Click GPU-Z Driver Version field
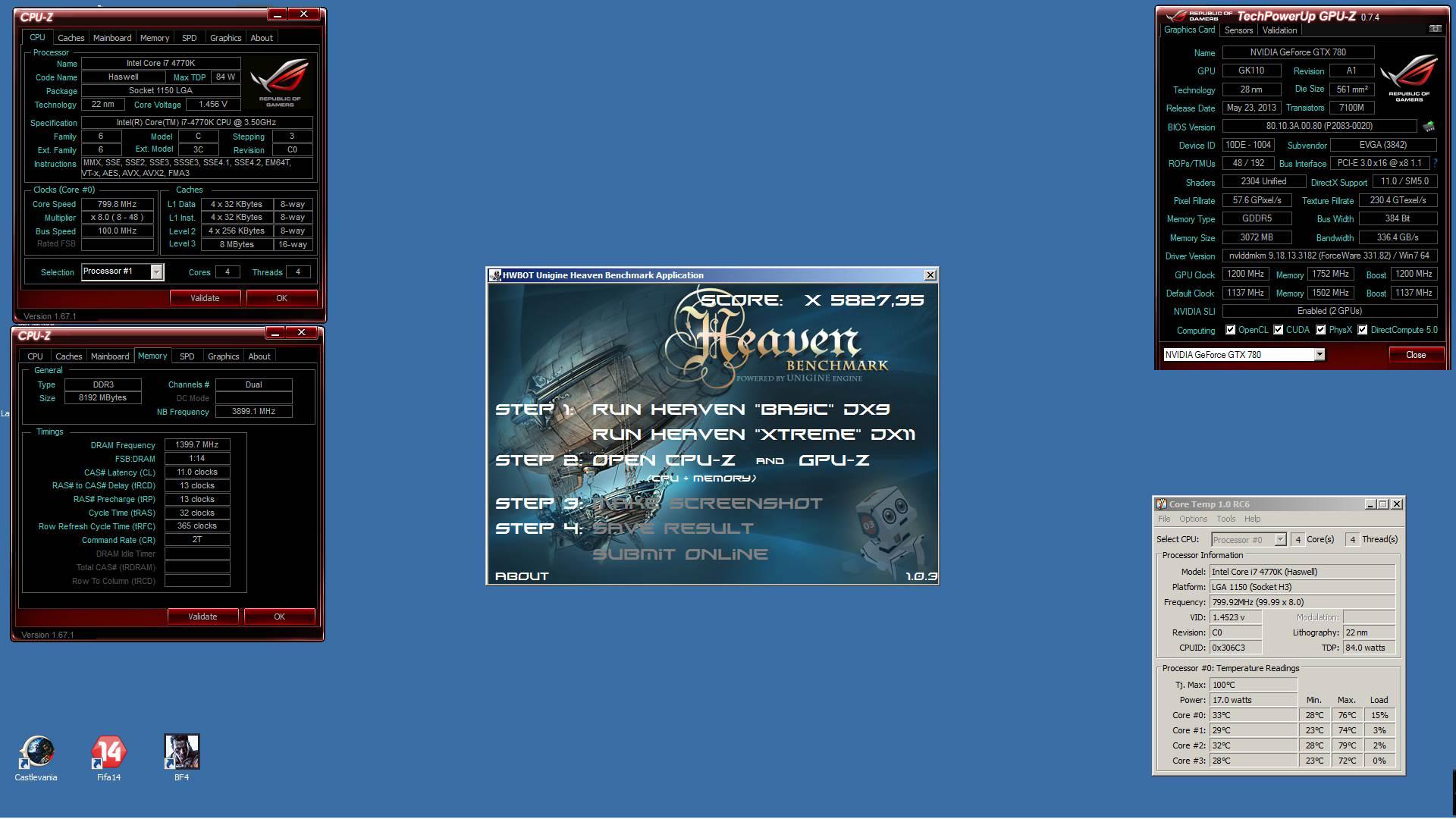This screenshot has height=819, width=1456. (x=1329, y=256)
